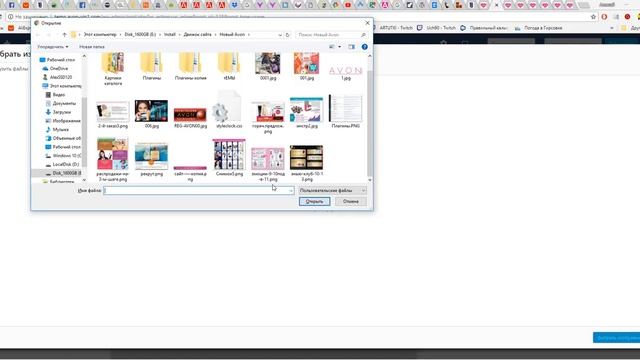Viewport: 640px width, 360px height.
Task: Select Этот компьютер in the breadcrumb path
Action: (100, 35)
